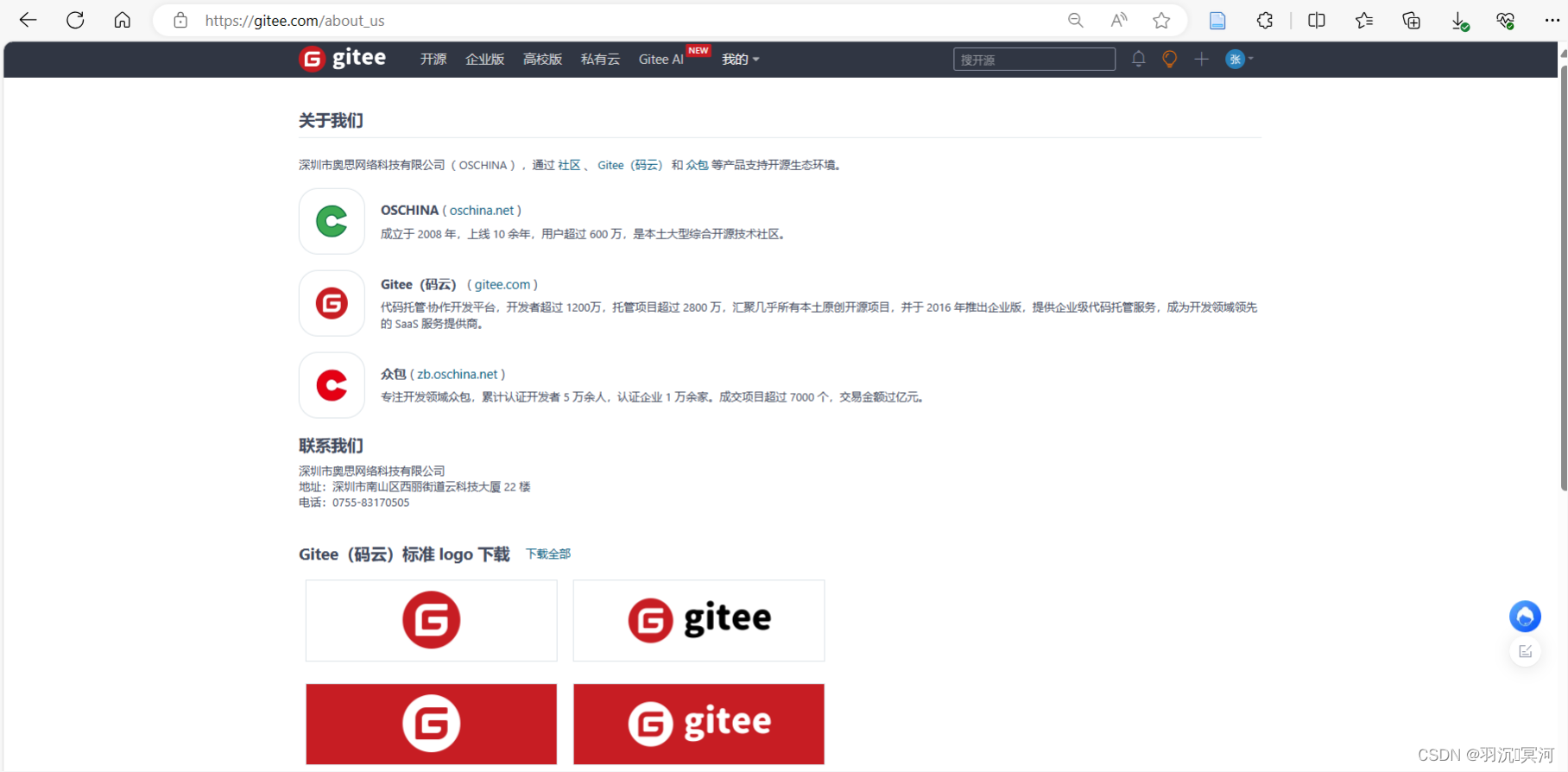Viewport: 1568px width, 772px height.
Task: Open browser extensions puzzle icon
Action: [x=1265, y=20]
